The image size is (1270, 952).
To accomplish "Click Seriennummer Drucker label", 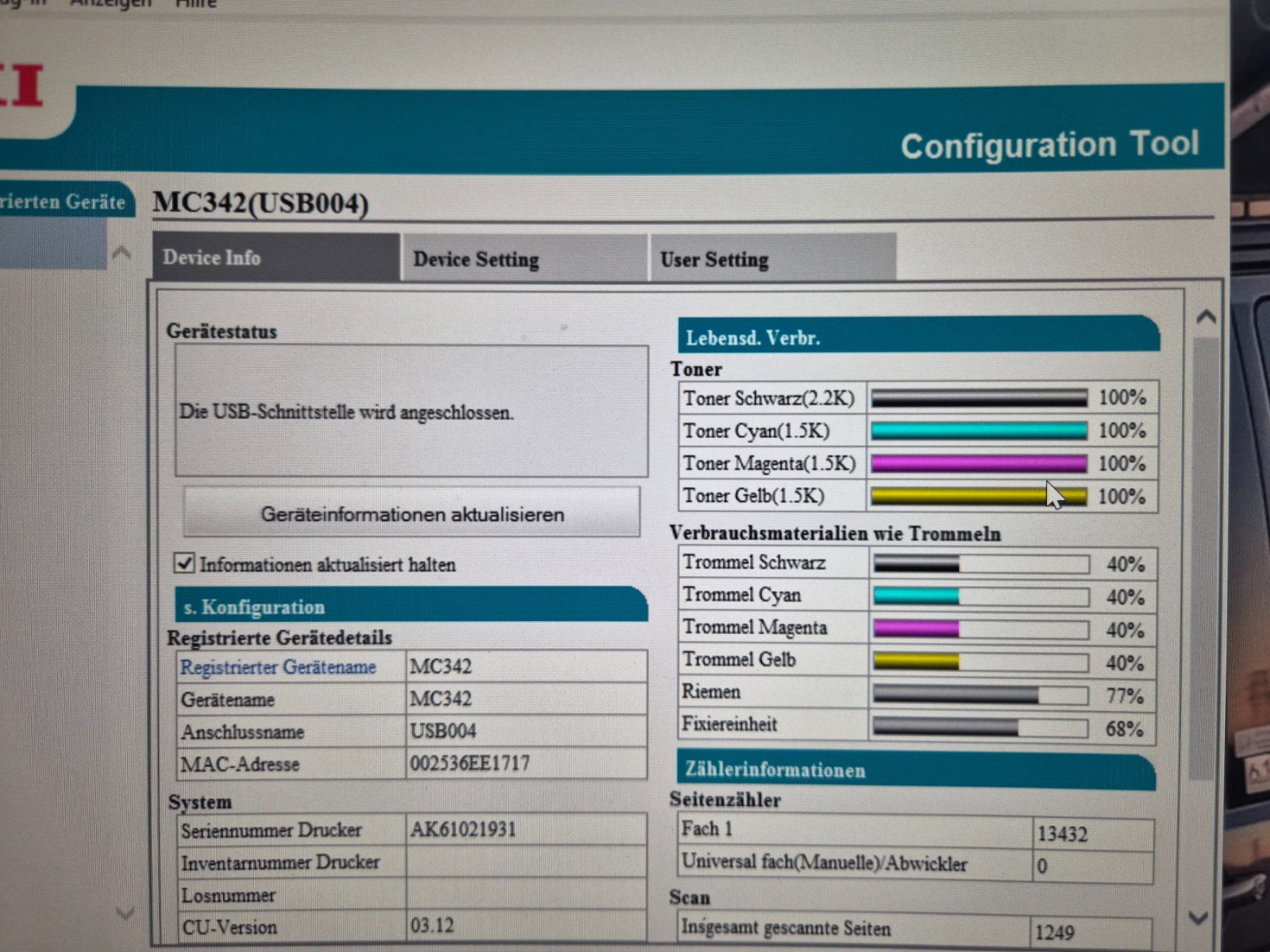I will coord(272,830).
